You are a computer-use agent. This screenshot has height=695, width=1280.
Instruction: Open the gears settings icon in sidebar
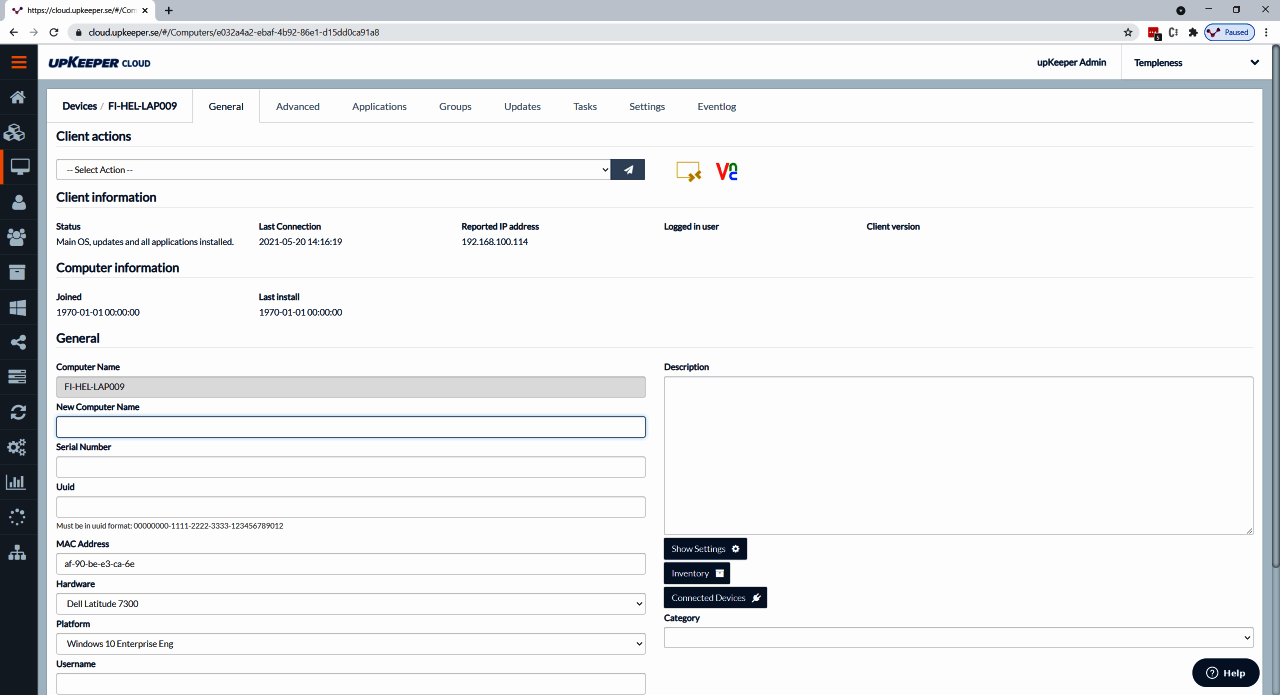20,447
